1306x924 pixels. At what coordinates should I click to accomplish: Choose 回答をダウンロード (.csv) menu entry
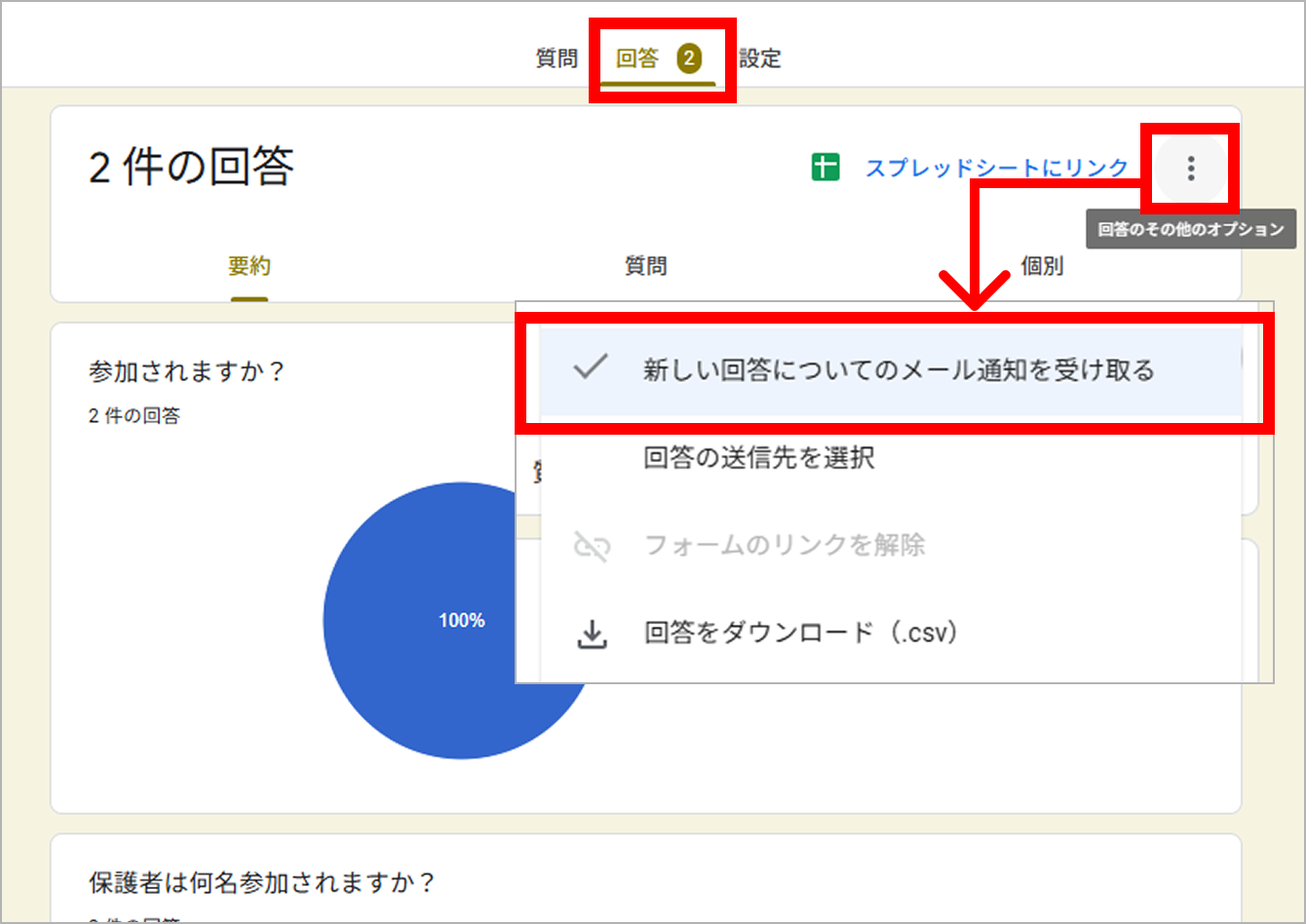[x=800, y=634]
